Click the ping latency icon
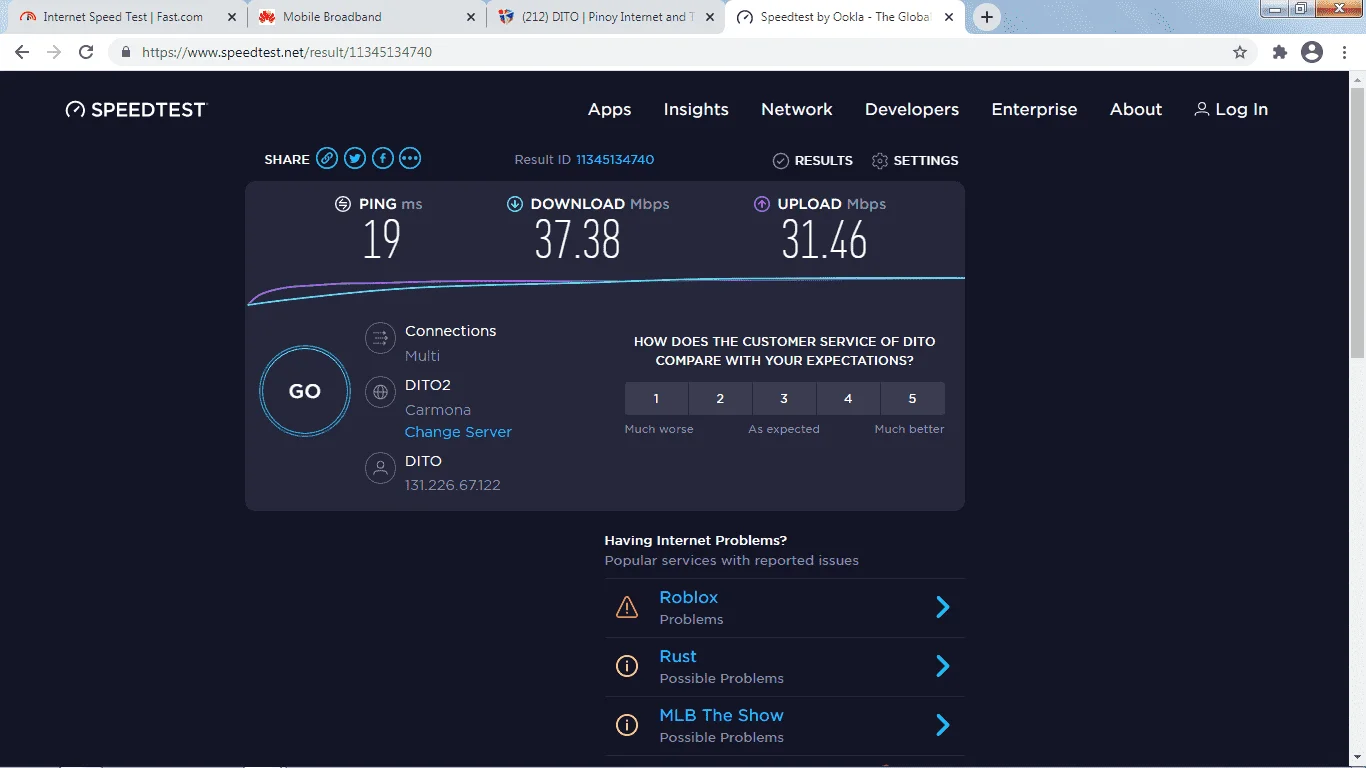1366x768 pixels. (x=343, y=204)
